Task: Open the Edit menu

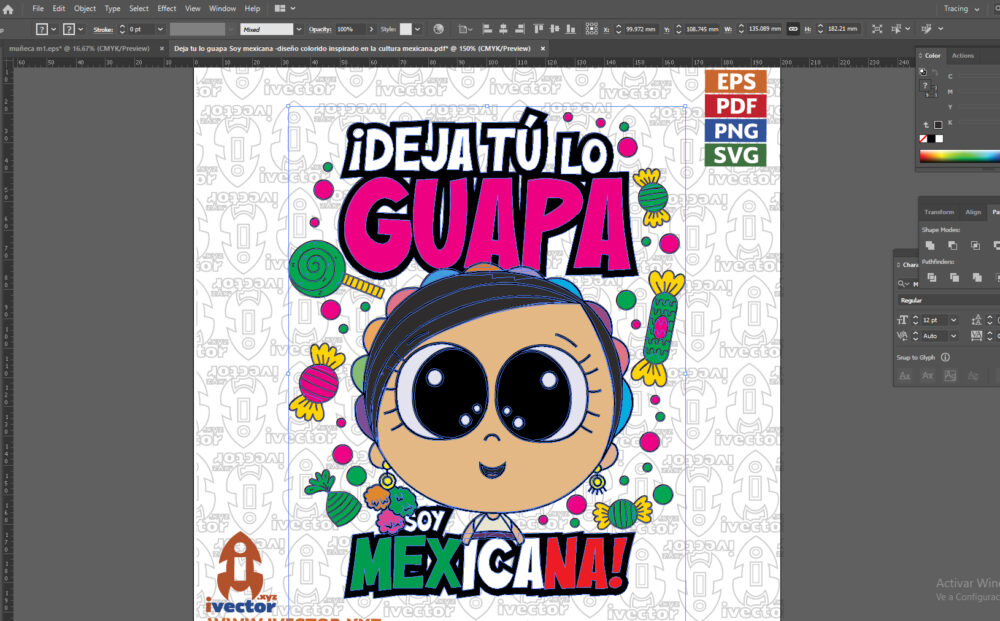Action: pos(59,8)
